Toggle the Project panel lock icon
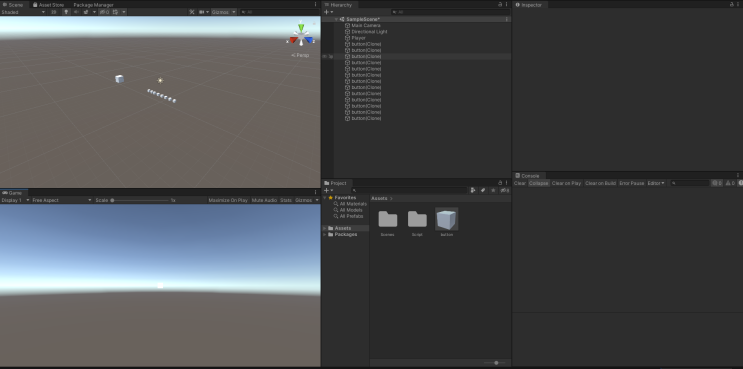This screenshot has height=369, width=743. [x=499, y=183]
